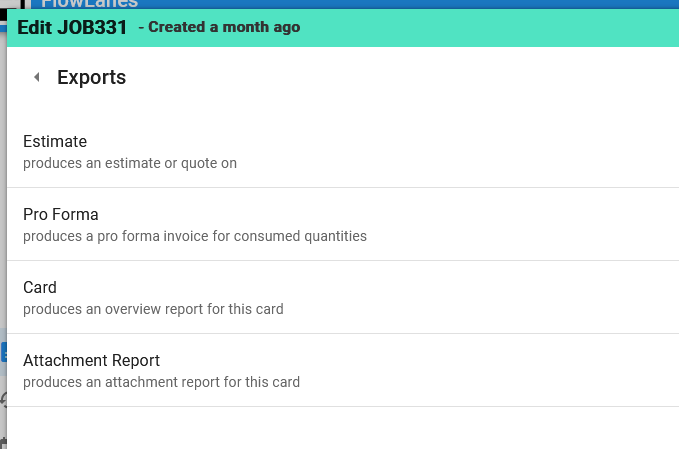
Task: Click the partially hidden refresh icon at left edge
Action: pyautogui.click(x=3, y=400)
